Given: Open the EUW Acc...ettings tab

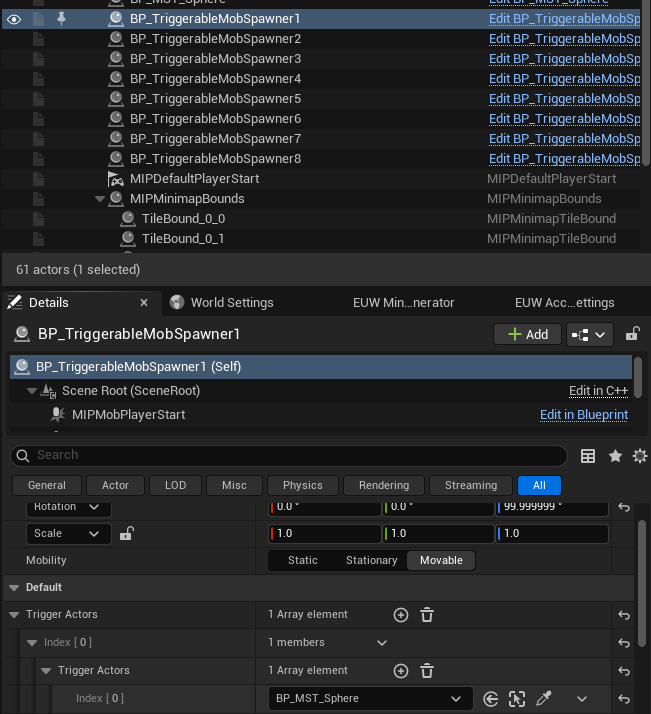Looking at the screenshot, I should pos(565,303).
